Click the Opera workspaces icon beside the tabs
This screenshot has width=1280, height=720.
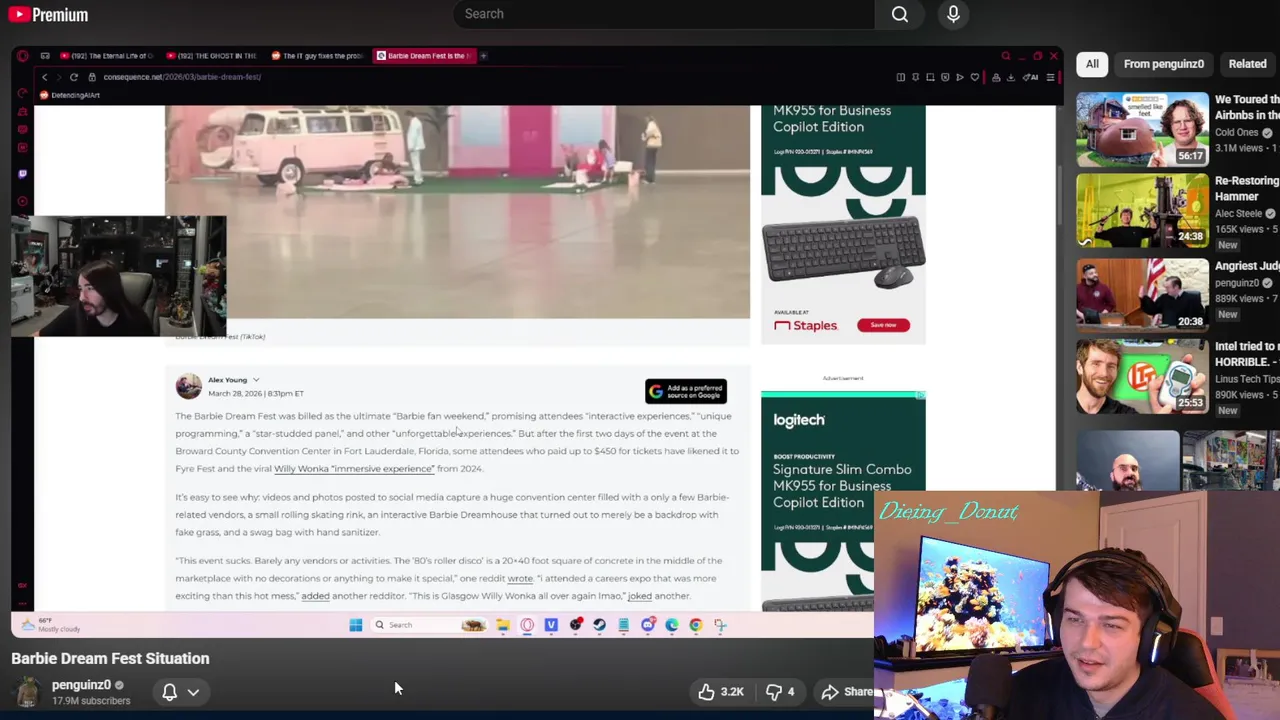point(45,56)
